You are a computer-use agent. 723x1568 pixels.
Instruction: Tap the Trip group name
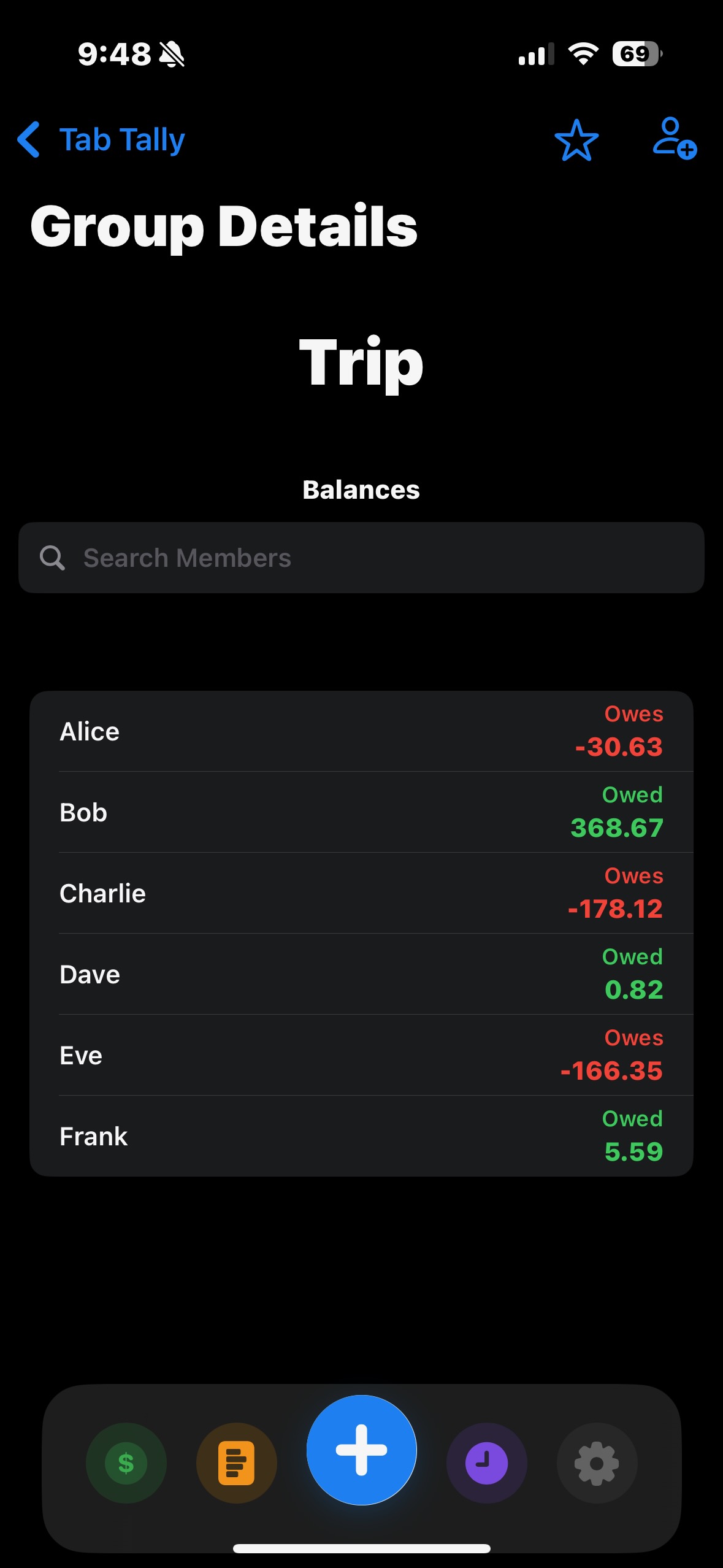pyautogui.click(x=361, y=363)
